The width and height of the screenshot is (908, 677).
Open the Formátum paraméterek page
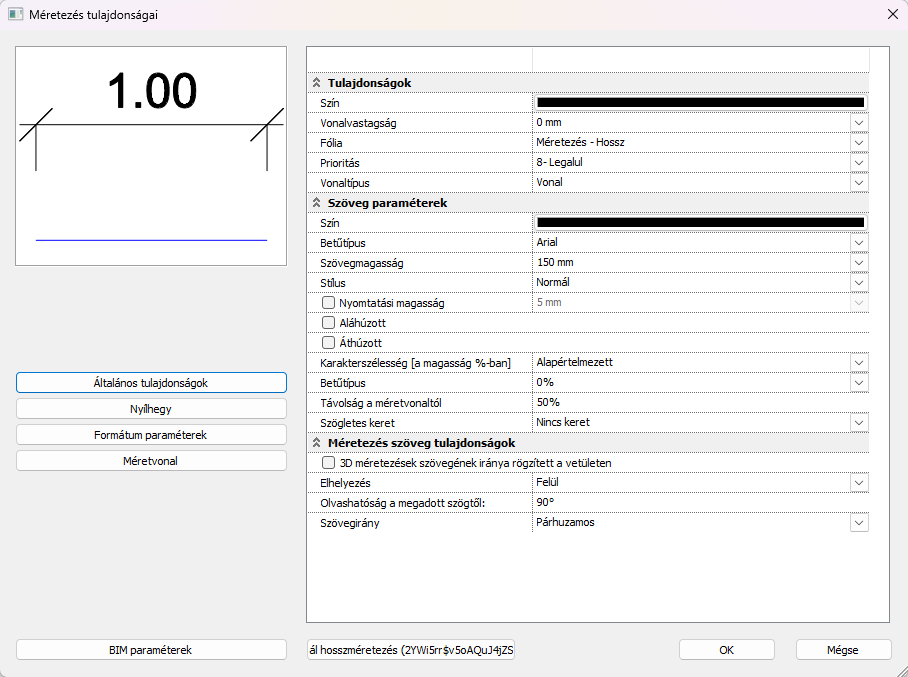[x=151, y=435]
